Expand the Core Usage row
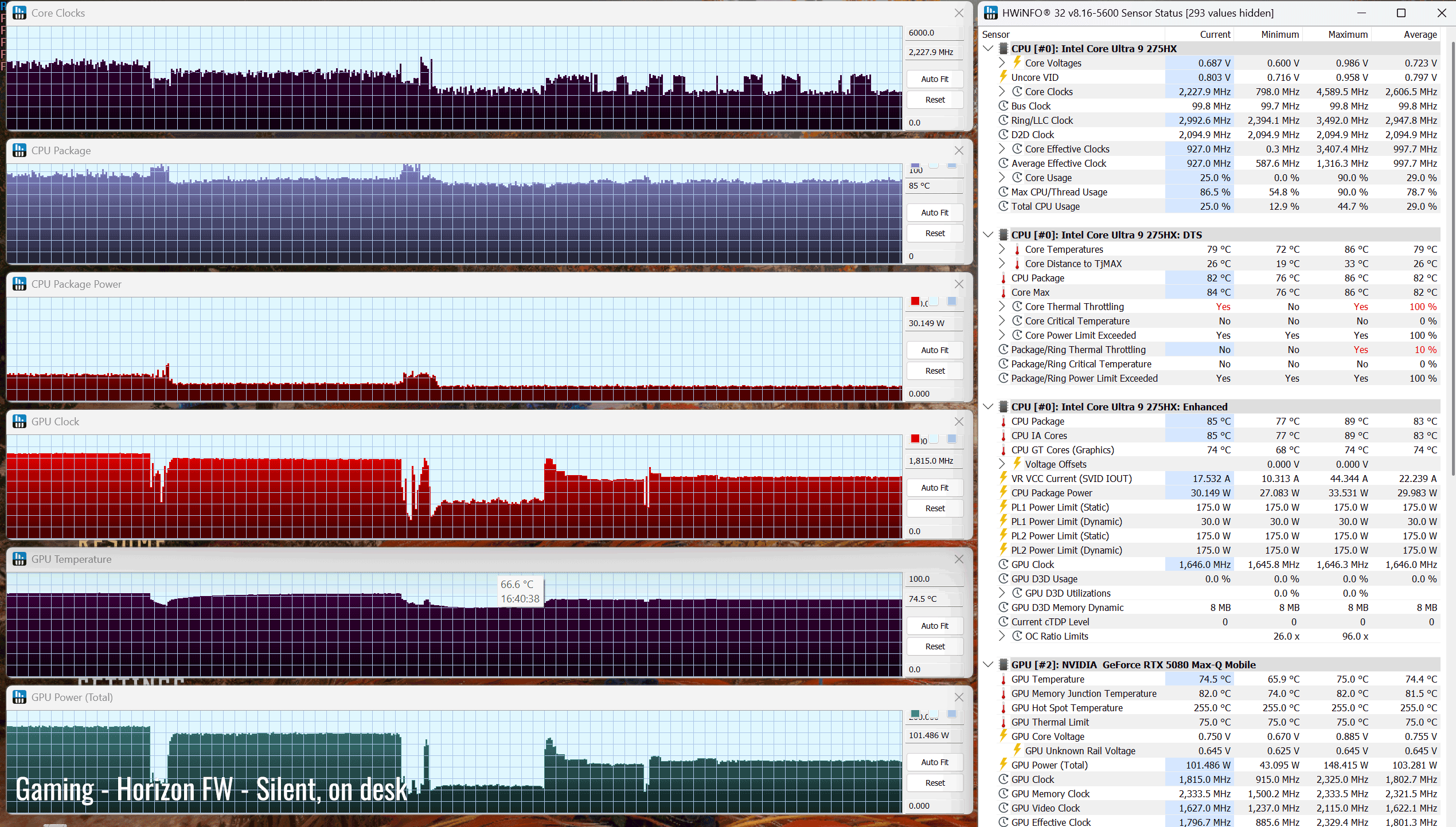 pos(1002,177)
